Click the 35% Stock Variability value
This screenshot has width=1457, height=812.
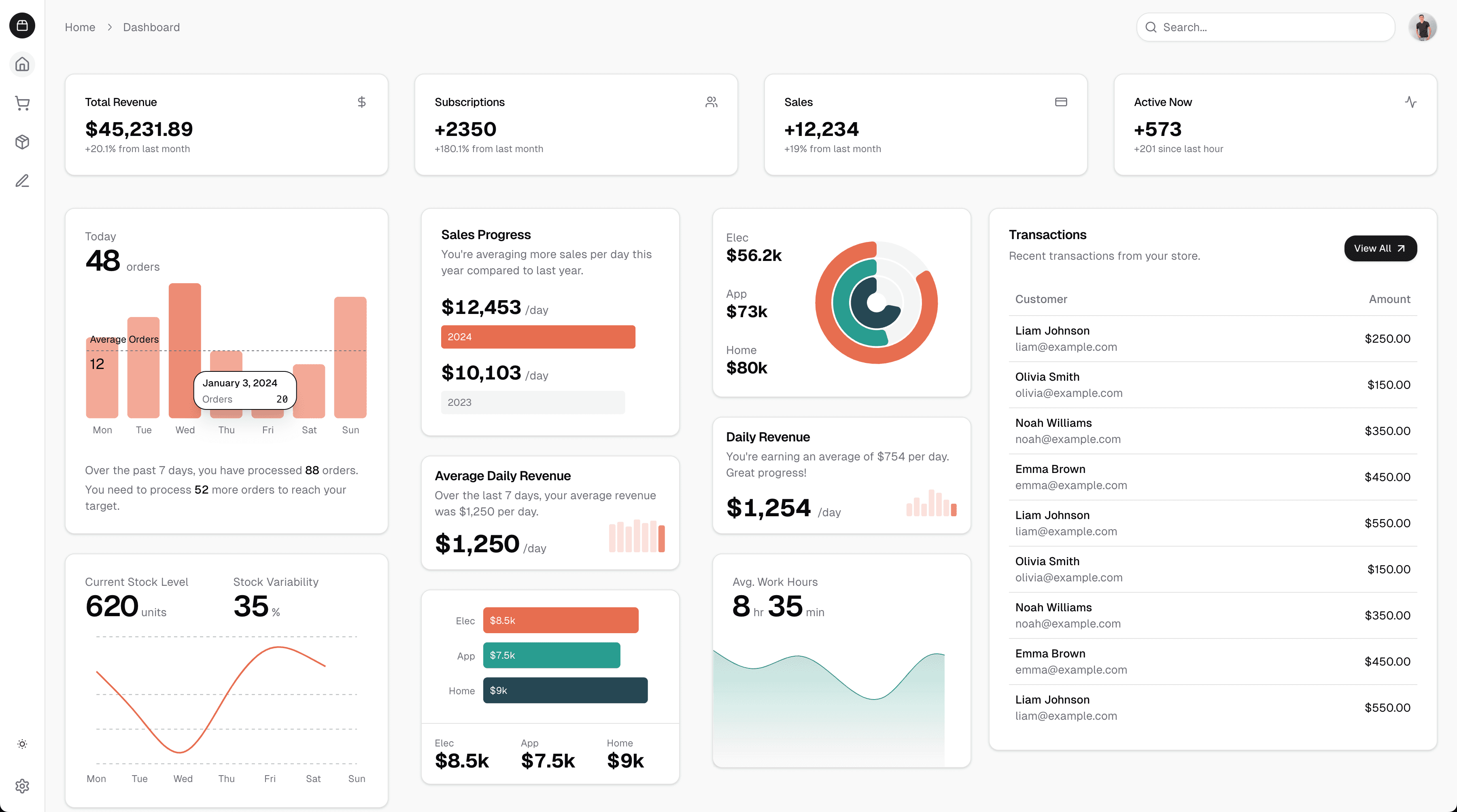257,607
